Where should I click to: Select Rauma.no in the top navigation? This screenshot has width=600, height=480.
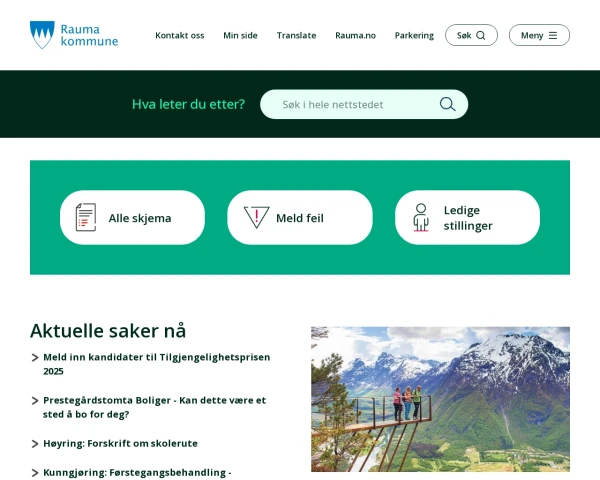pyautogui.click(x=355, y=35)
